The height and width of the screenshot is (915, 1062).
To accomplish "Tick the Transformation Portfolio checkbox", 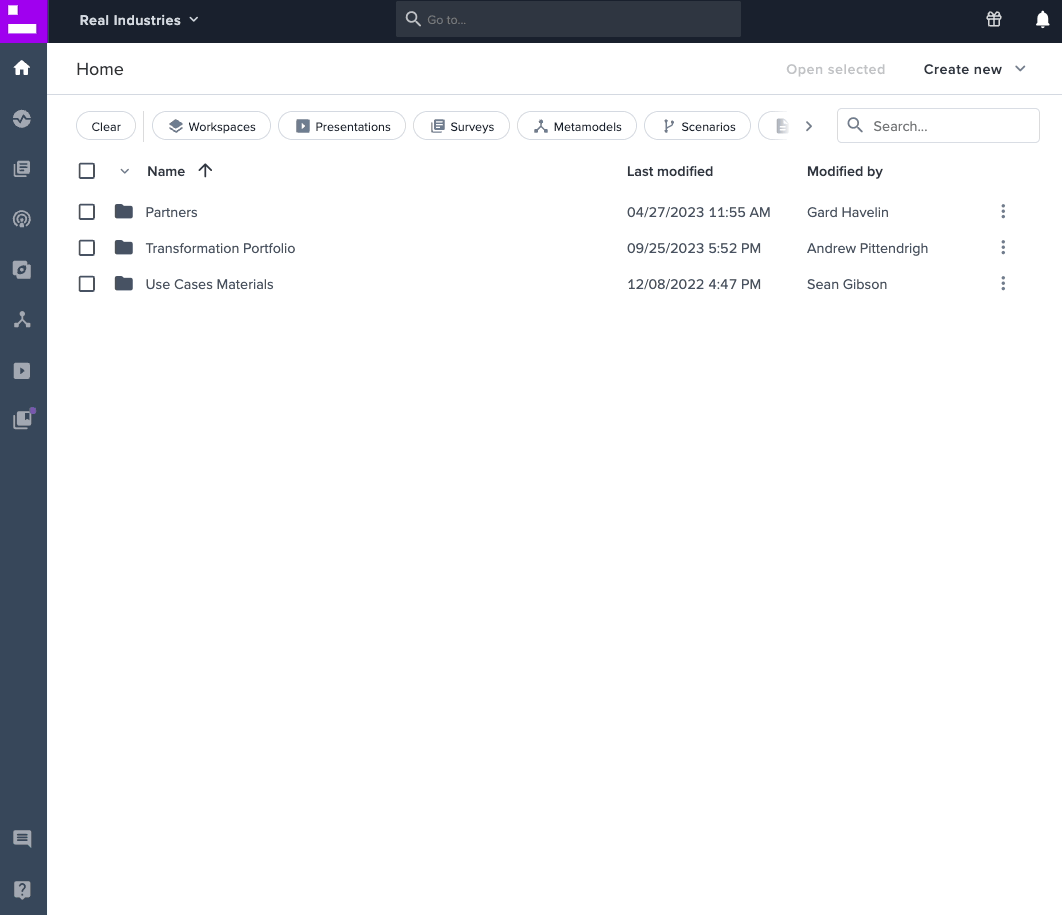I will point(87,248).
